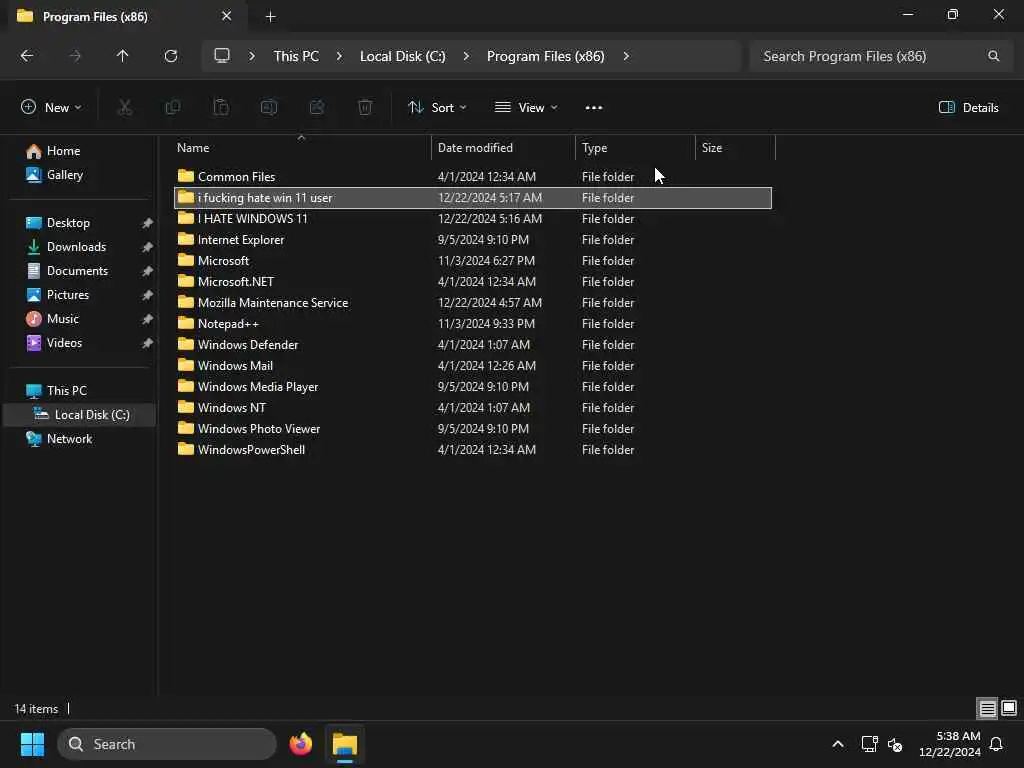This screenshot has height=768, width=1024.
Task: Go back with the back arrow
Action: pos(27,56)
